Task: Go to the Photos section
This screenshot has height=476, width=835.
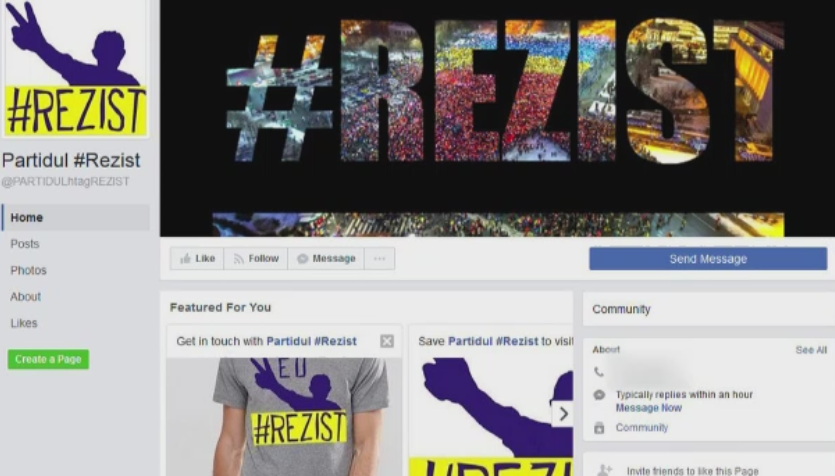Action: tap(29, 270)
